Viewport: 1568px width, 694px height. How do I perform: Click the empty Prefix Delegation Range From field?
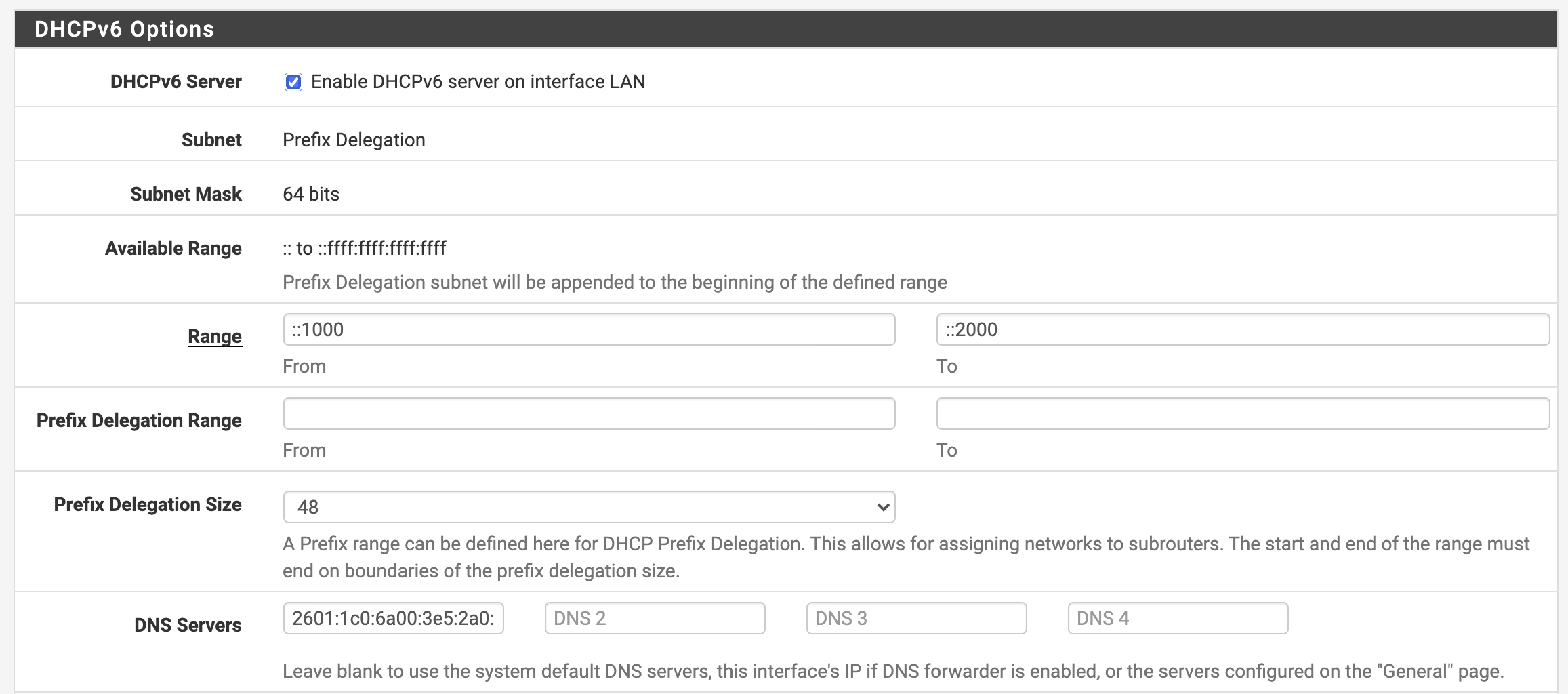click(589, 413)
